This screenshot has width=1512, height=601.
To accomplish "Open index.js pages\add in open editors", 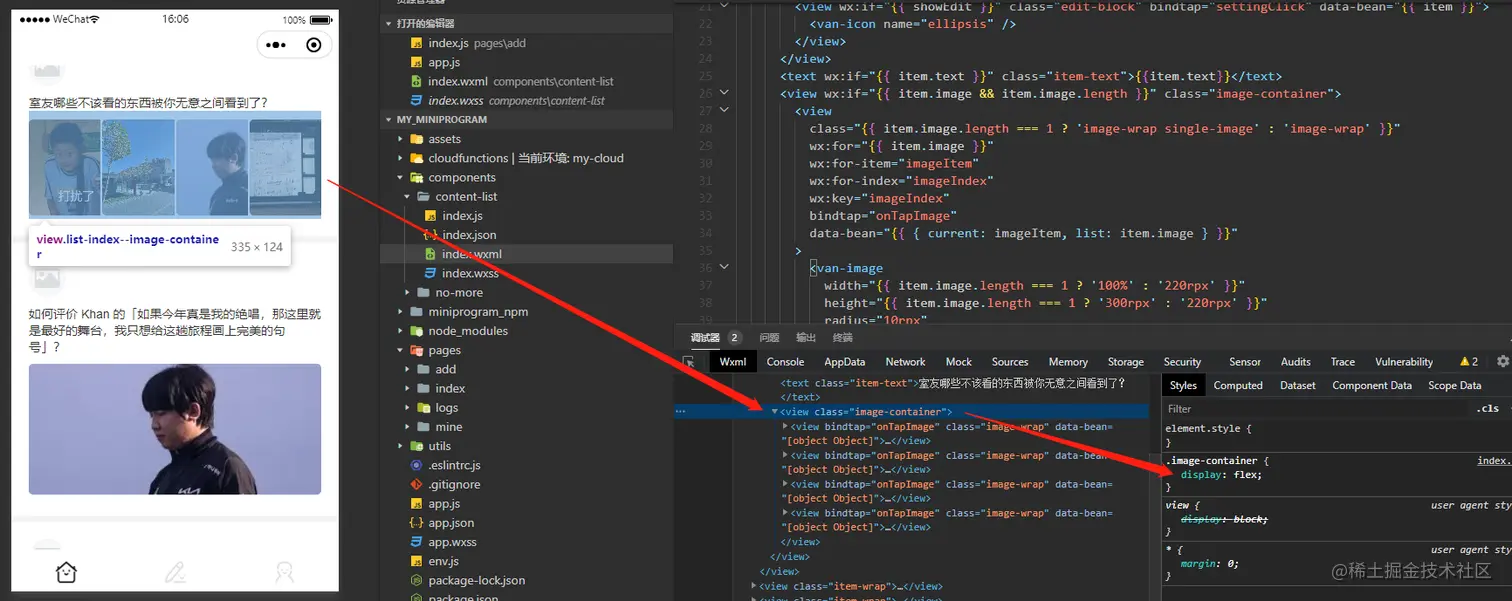I will (x=476, y=43).
